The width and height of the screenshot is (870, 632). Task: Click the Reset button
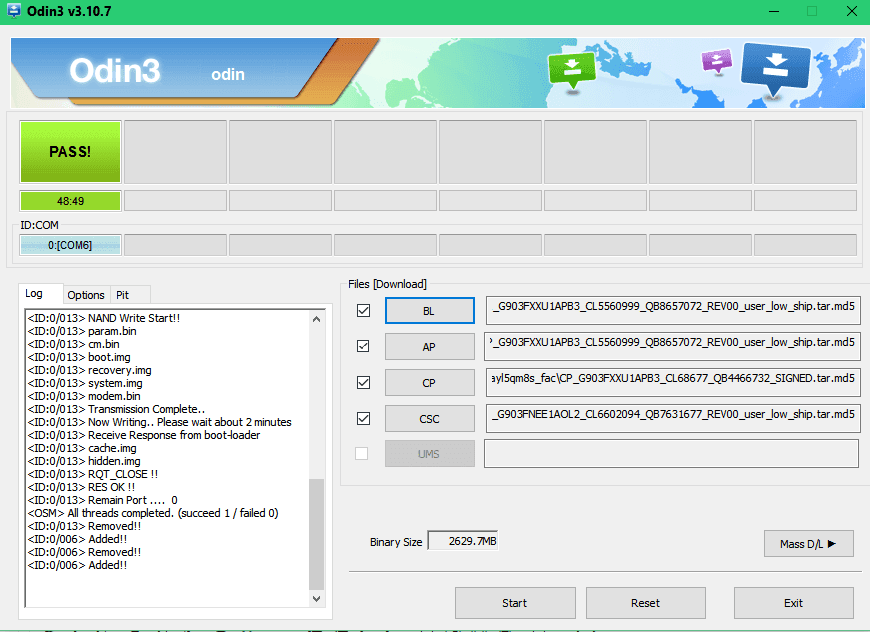pos(646,603)
